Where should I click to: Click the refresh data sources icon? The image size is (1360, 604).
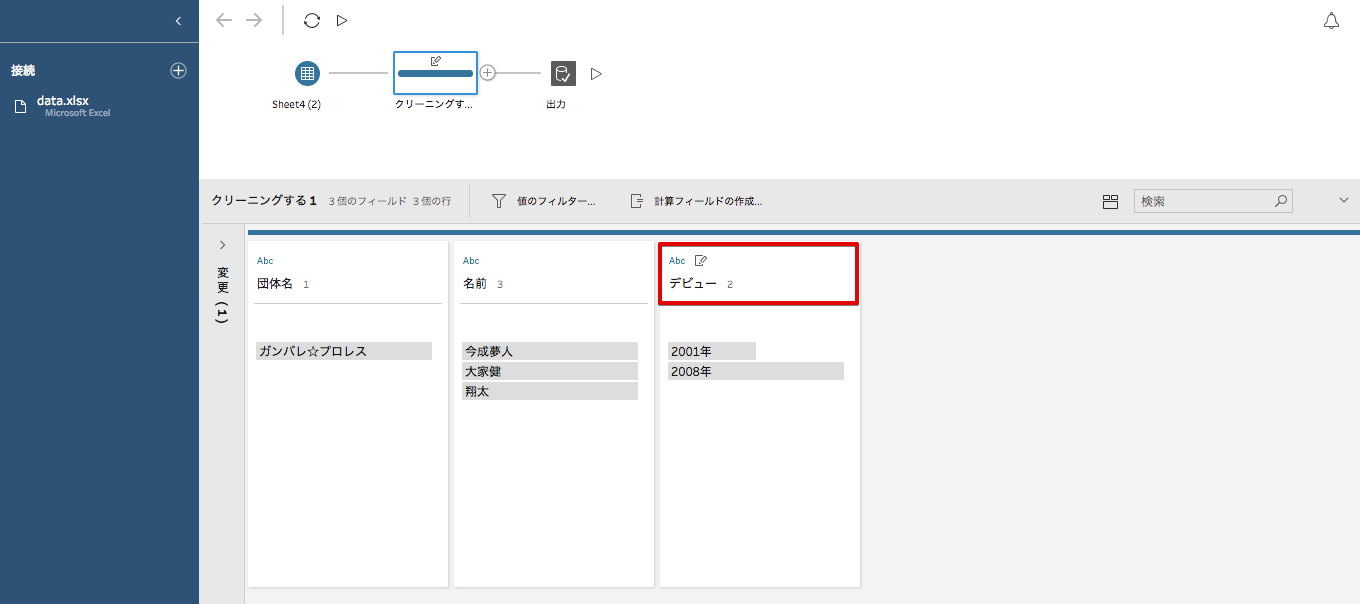311,19
